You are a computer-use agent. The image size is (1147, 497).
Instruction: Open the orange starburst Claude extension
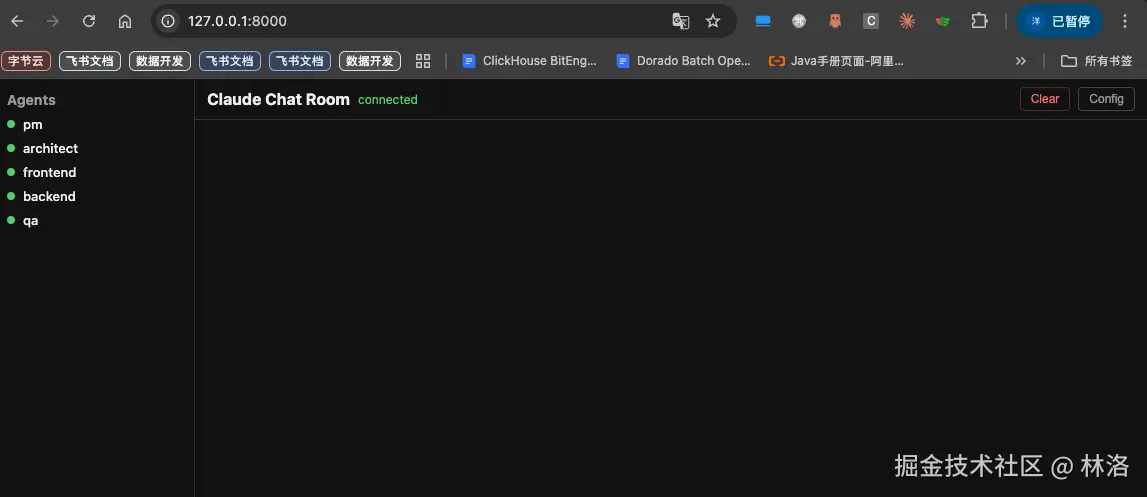[907, 21]
